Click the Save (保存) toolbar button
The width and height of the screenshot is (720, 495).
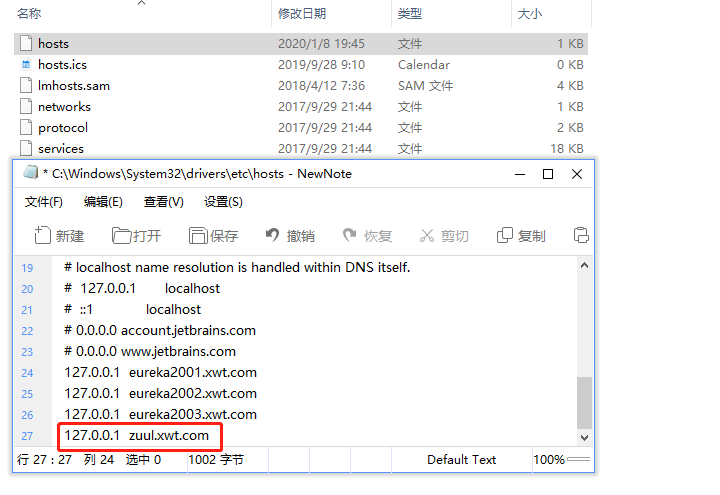pyautogui.click(x=214, y=236)
